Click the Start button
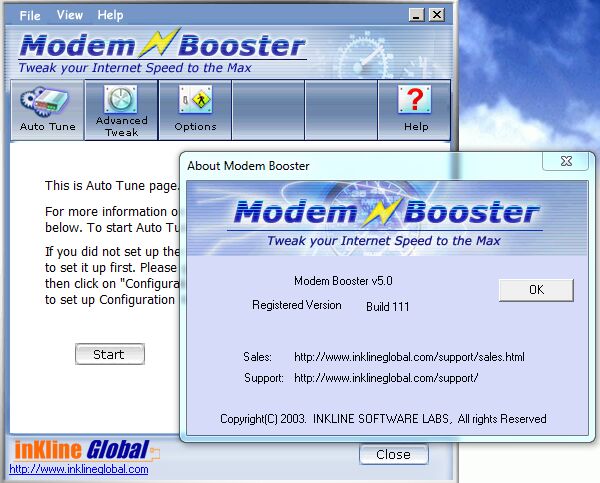Viewport: 600px width, 483px height. (x=110, y=354)
